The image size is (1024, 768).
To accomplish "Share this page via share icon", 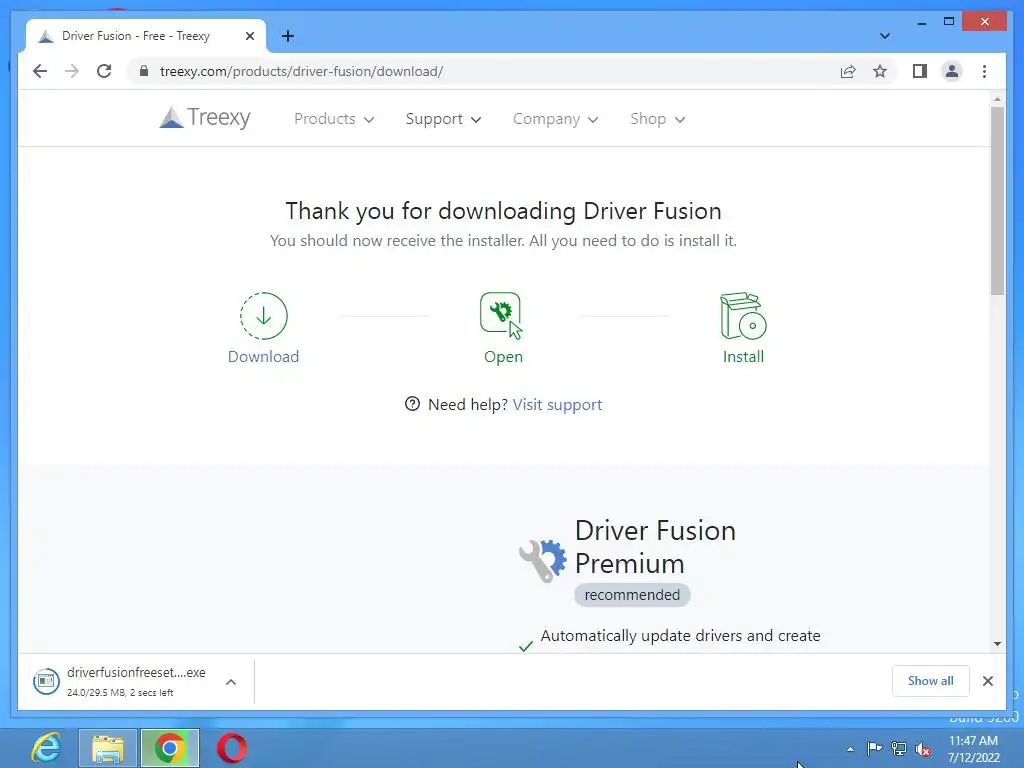I will click(x=848, y=71).
